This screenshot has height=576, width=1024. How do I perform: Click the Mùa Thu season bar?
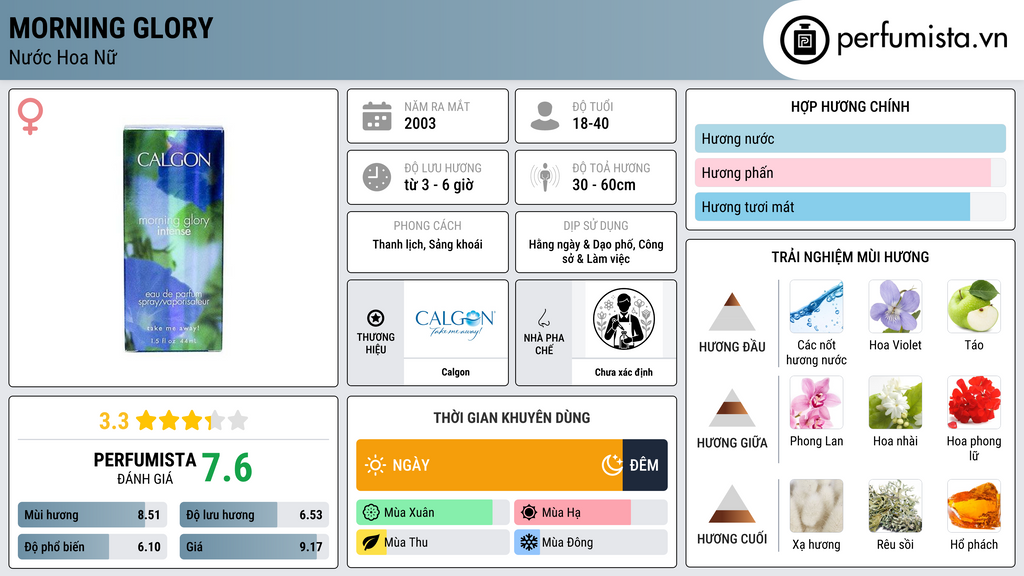432,542
